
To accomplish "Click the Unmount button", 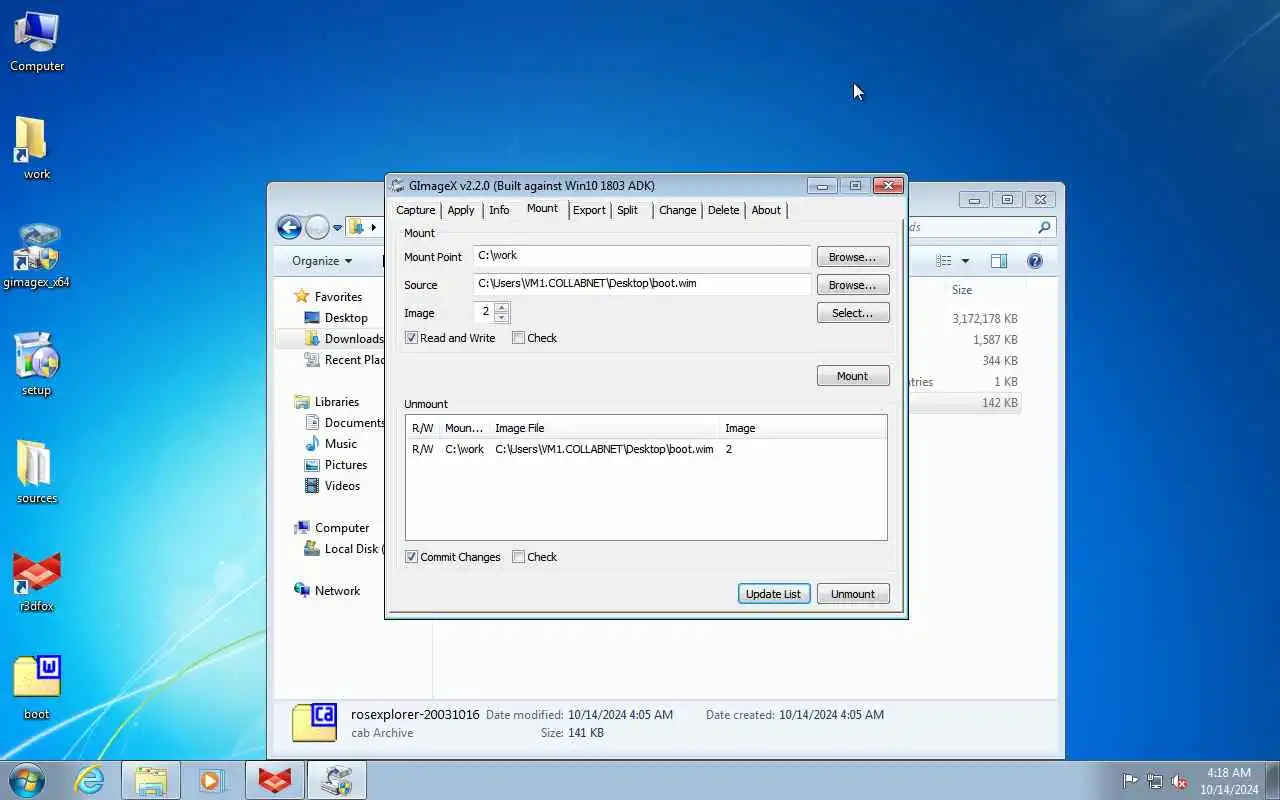I will (853, 594).
